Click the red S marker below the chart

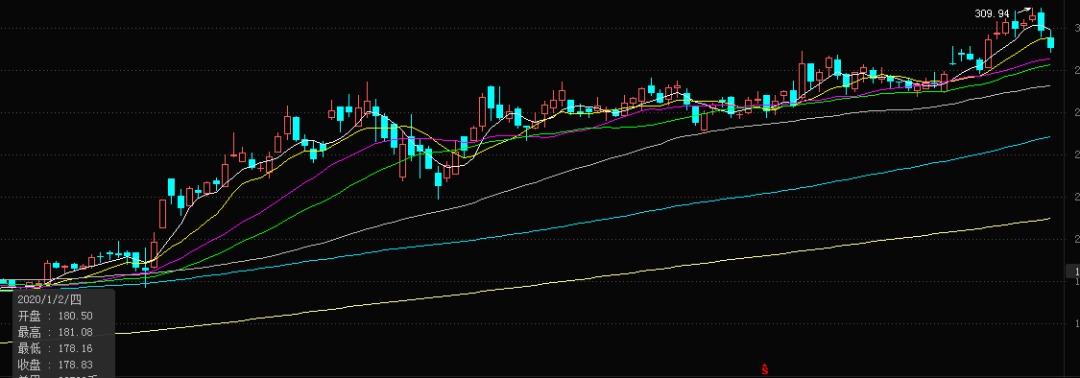pyautogui.click(x=765, y=370)
